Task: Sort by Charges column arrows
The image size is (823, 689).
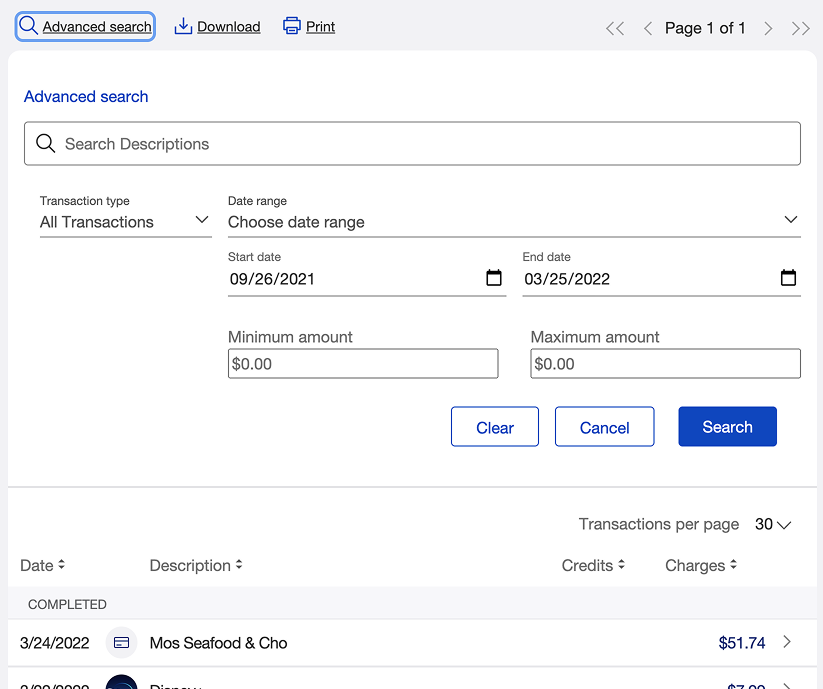Action: click(x=733, y=565)
